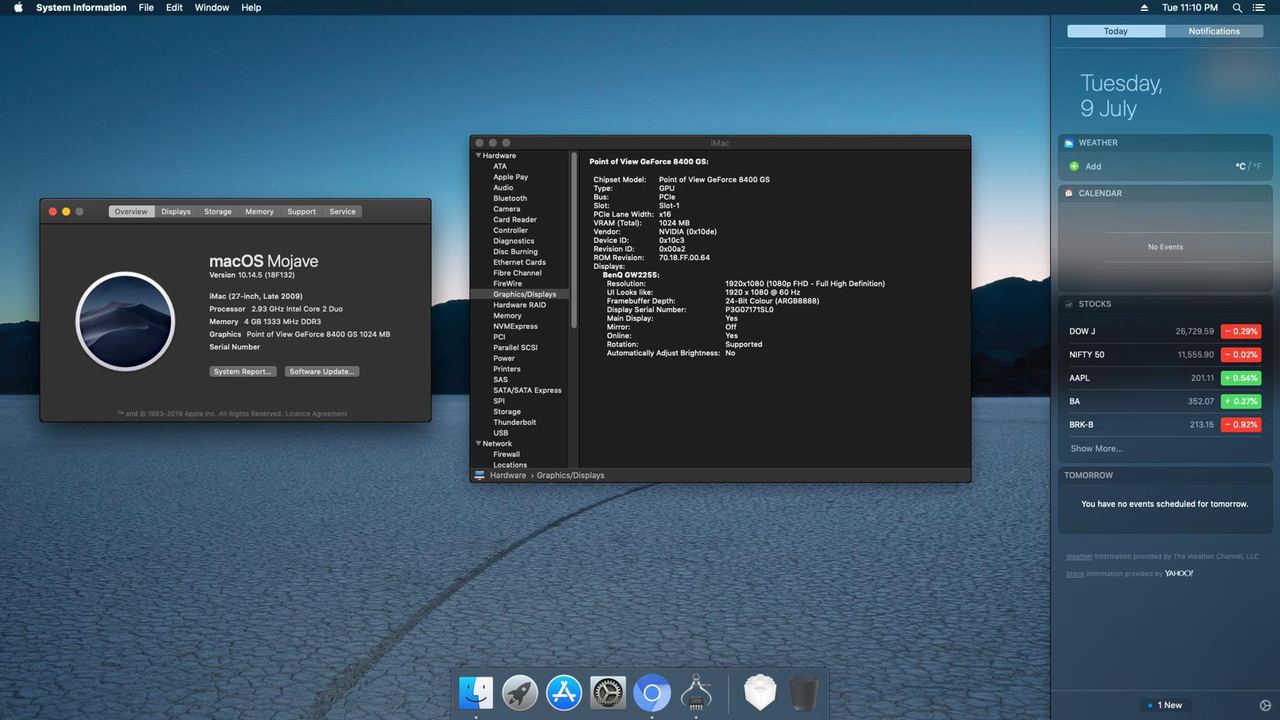Select NVMExpress in the sidebar
The height and width of the screenshot is (720, 1280).
click(515, 326)
